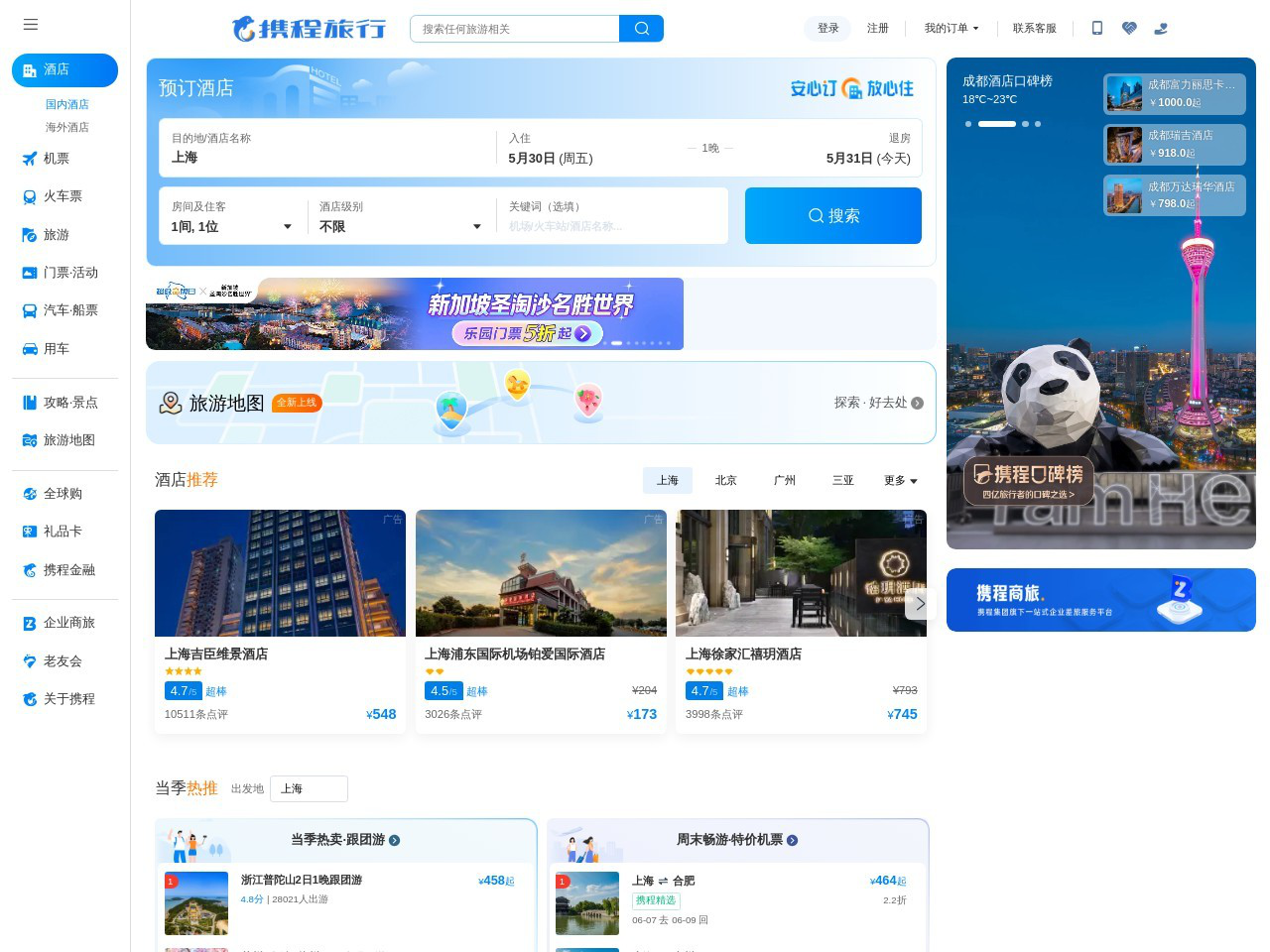This screenshot has width=1270, height=952.
Task: Click the blue 搜索 hotel button
Action: tap(833, 215)
